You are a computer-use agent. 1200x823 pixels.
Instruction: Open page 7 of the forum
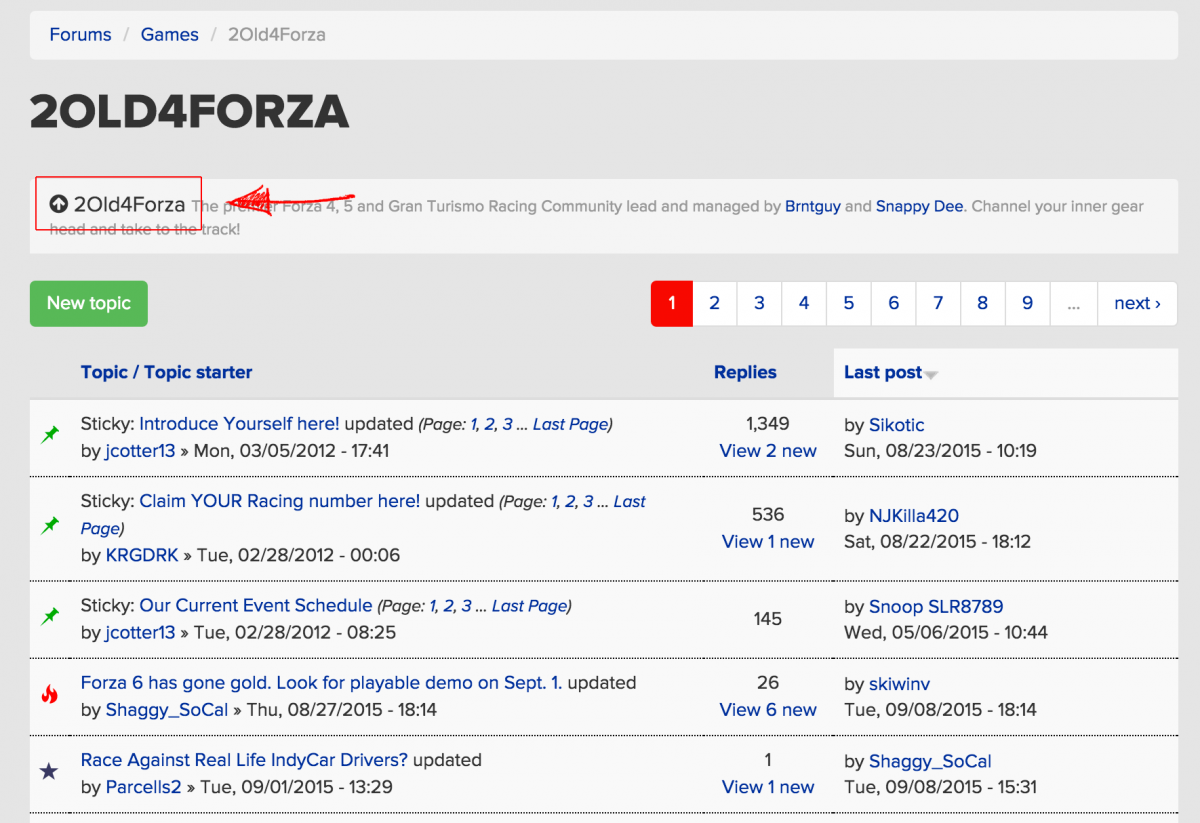click(938, 303)
